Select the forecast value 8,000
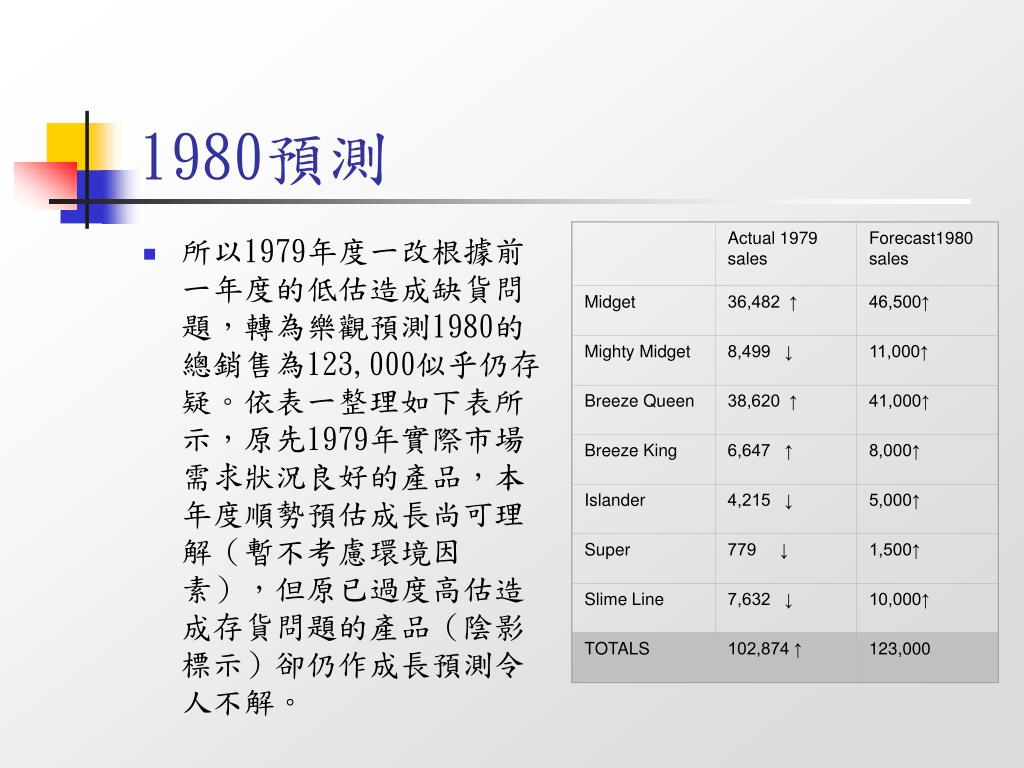The image size is (1024, 768). coord(890,451)
